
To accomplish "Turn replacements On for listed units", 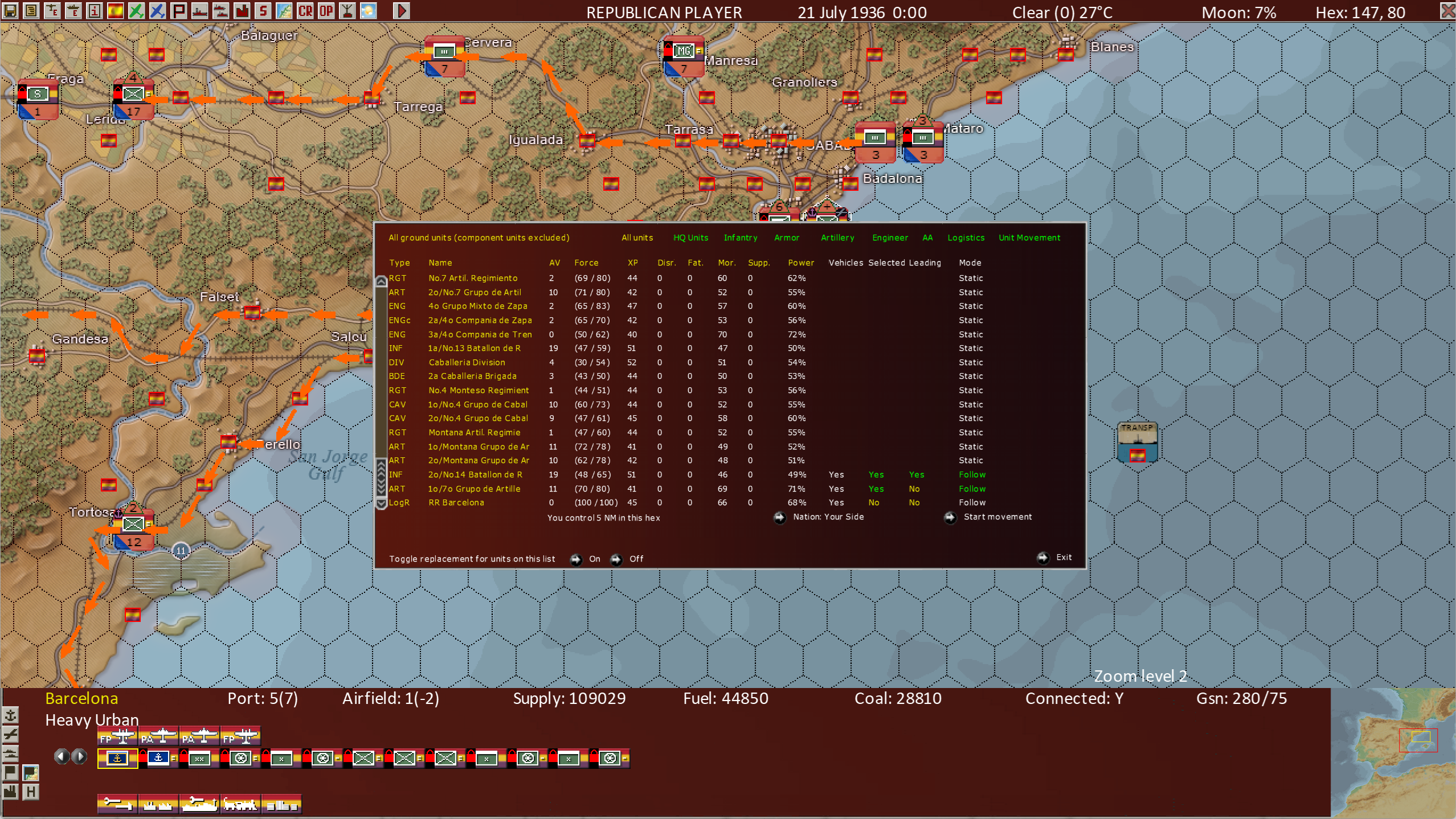I will (576, 559).
